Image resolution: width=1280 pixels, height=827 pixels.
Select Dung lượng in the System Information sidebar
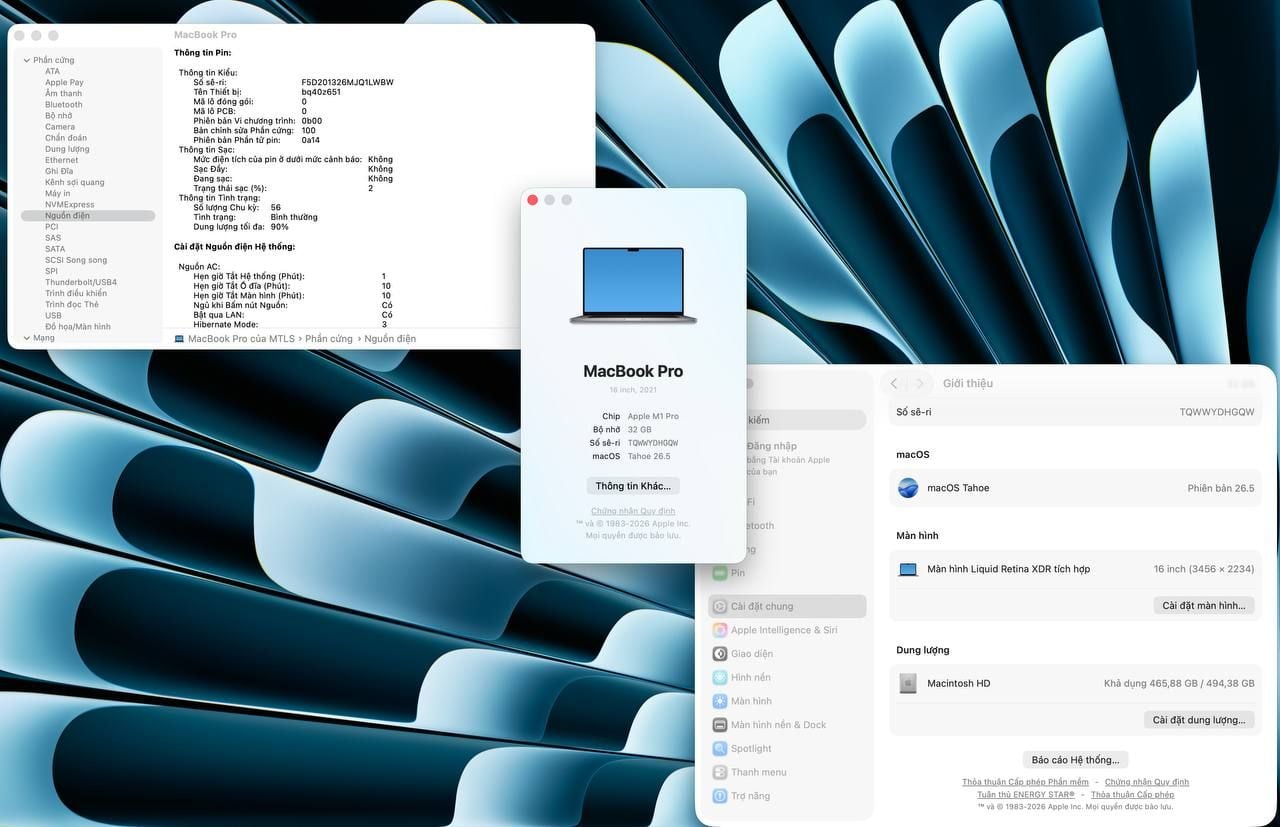click(67, 149)
